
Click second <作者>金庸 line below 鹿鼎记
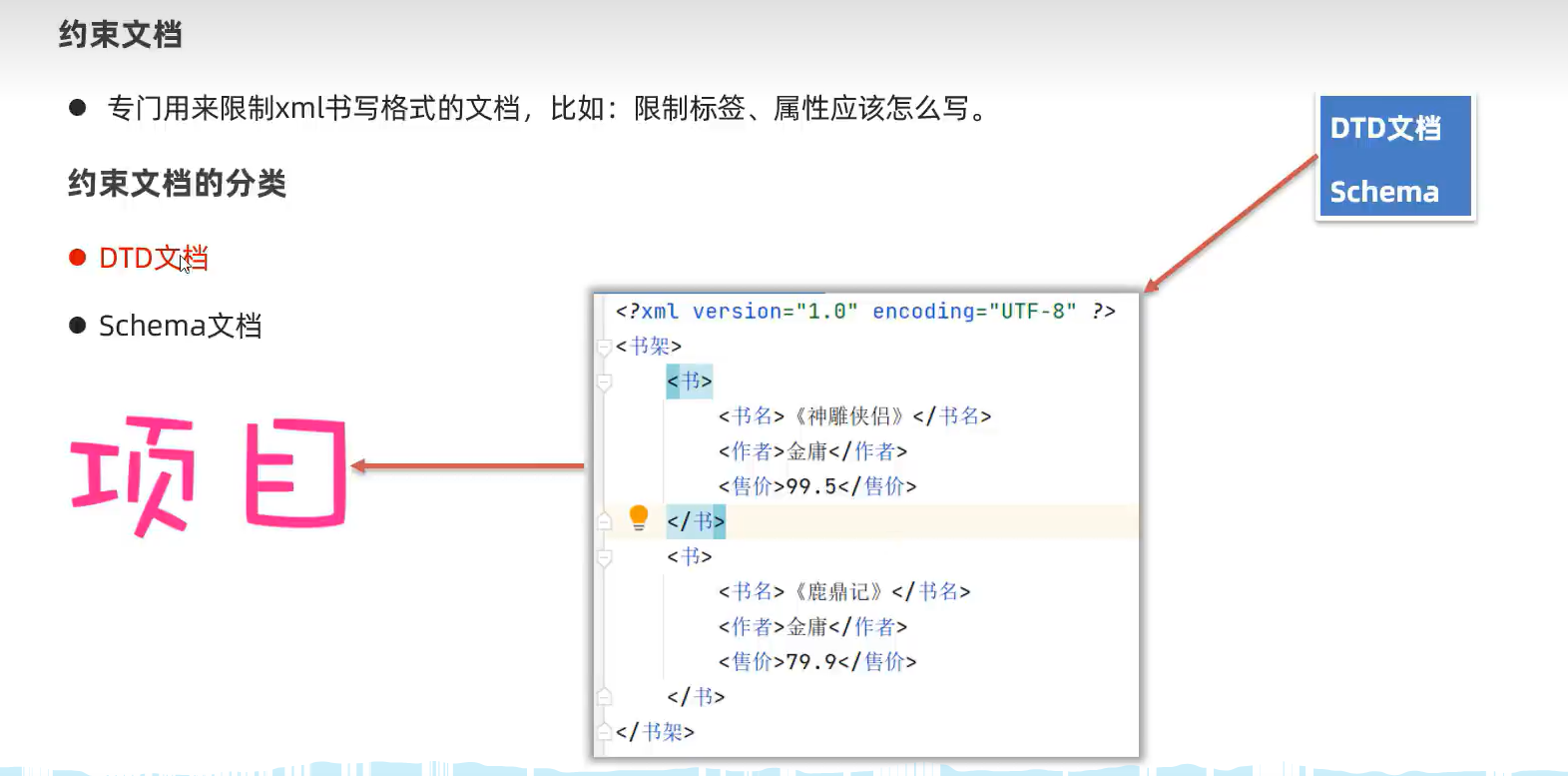812,627
